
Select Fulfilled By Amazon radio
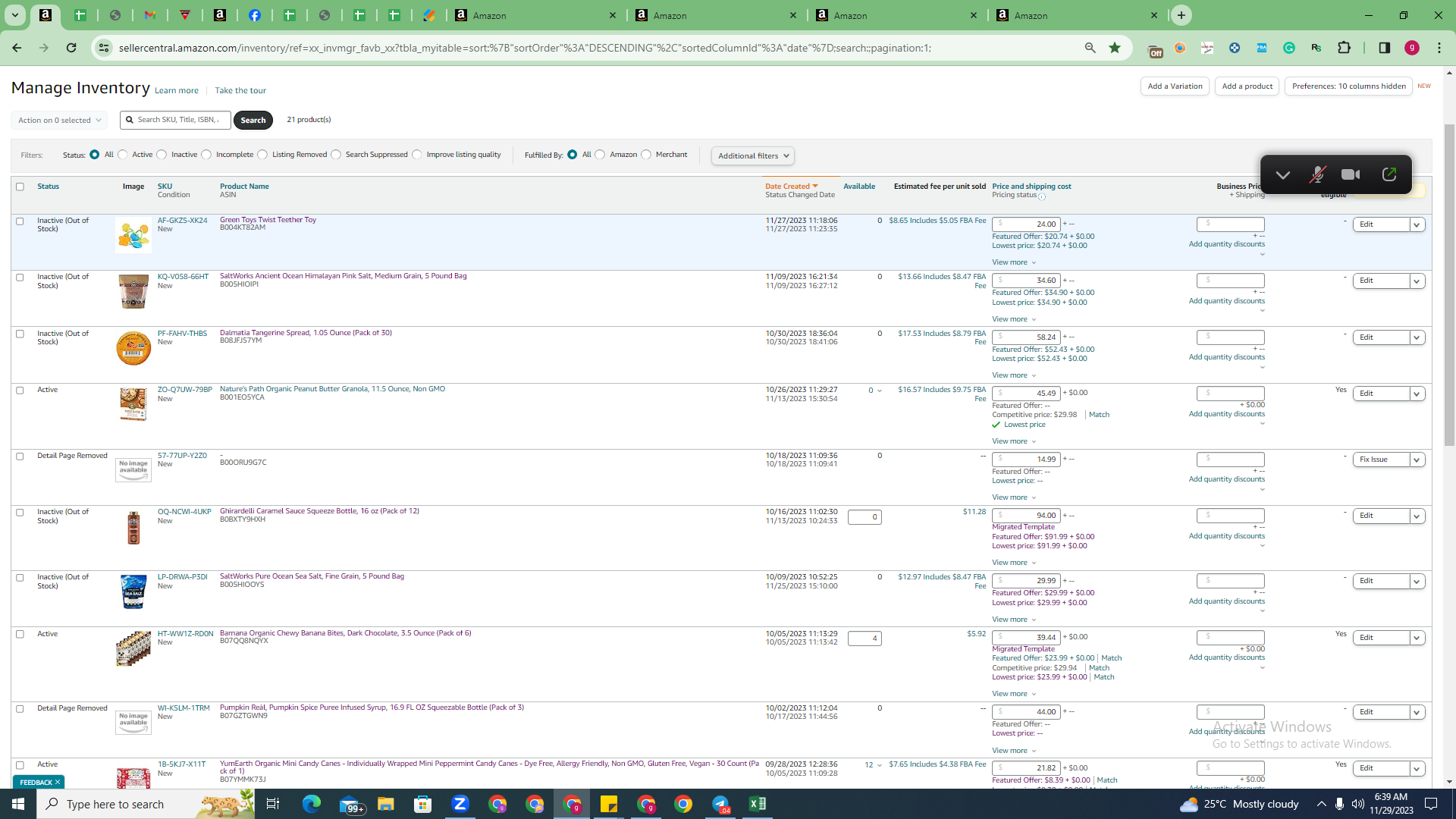[601, 155]
